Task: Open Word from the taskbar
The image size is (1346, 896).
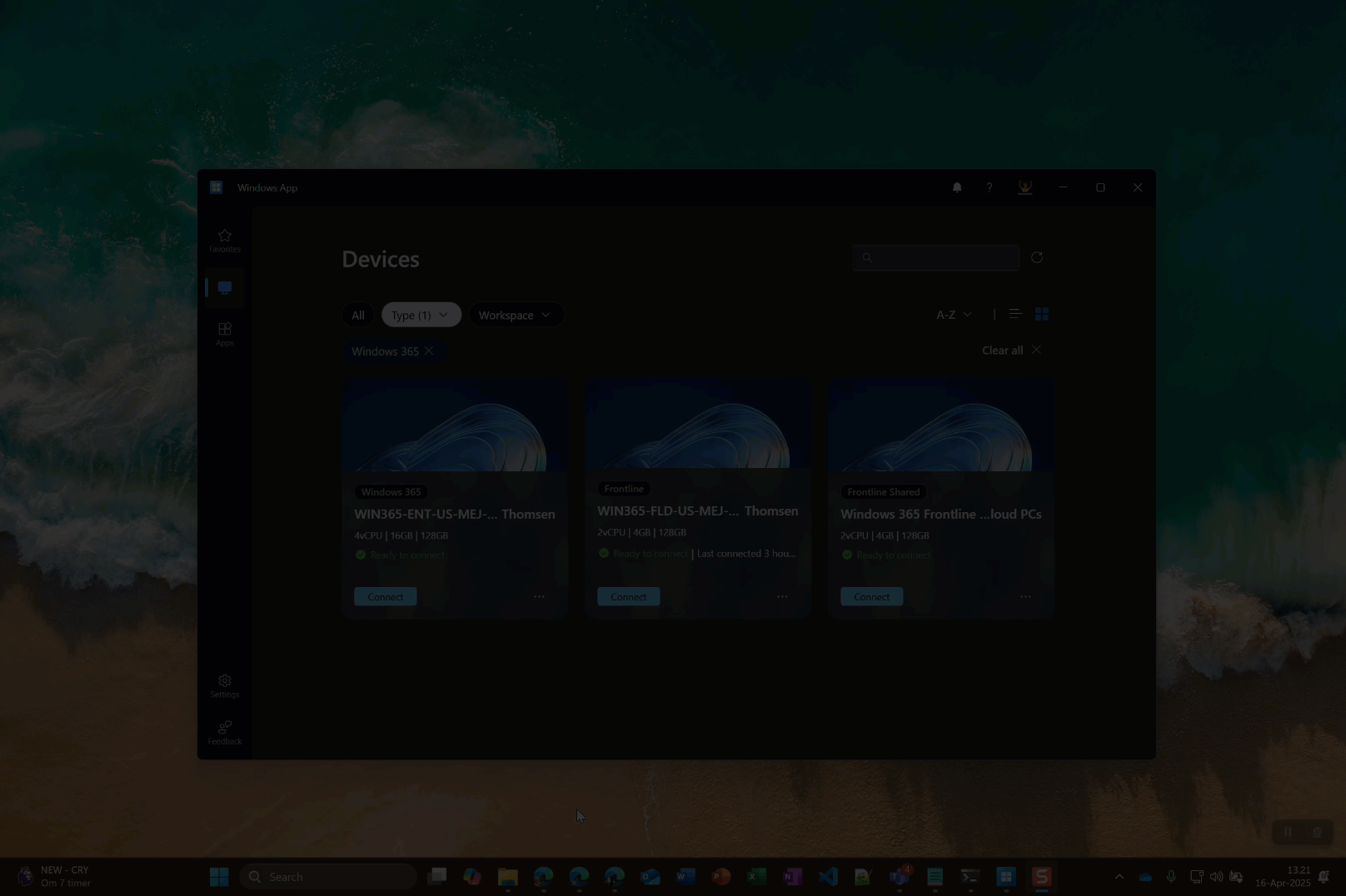Action: point(685,877)
